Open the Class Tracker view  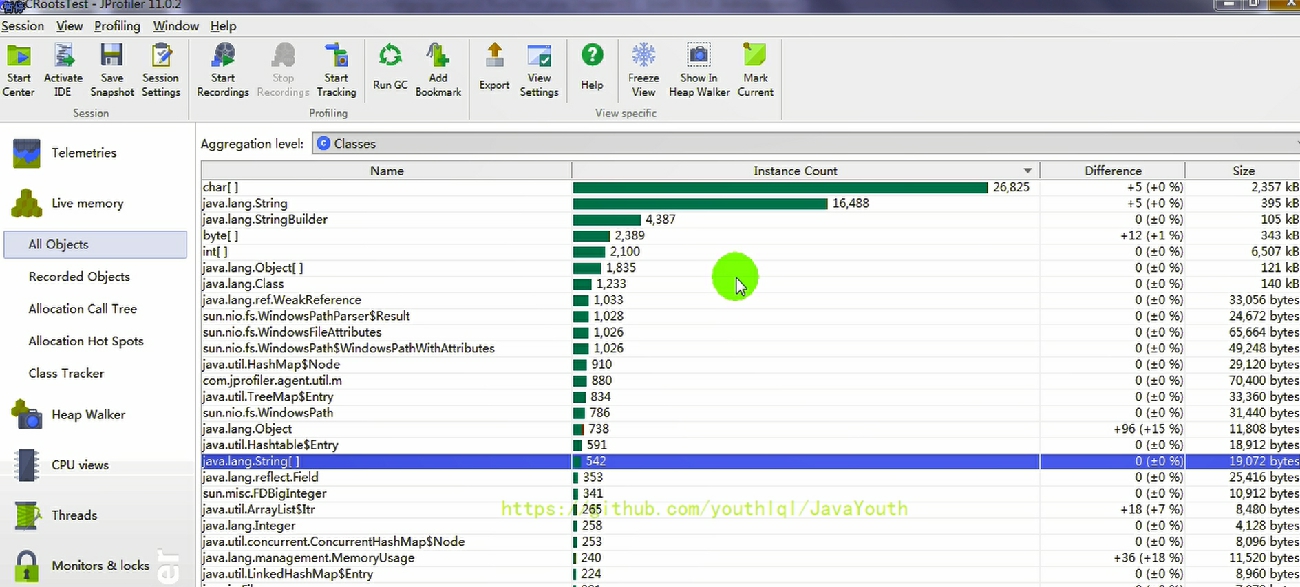point(66,373)
